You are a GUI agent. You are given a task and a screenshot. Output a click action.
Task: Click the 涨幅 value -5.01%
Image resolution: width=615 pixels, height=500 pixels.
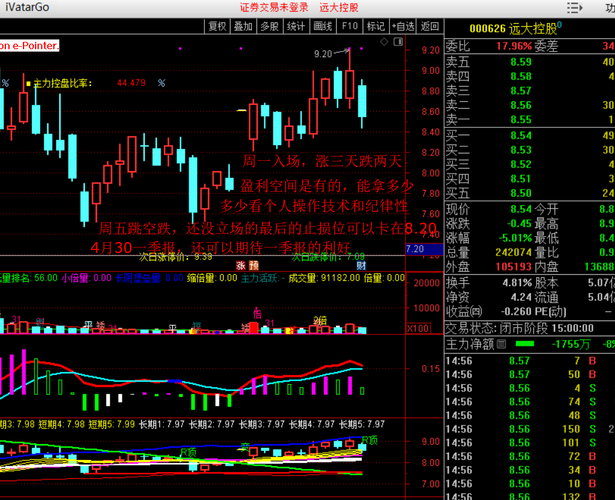[515, 238]
